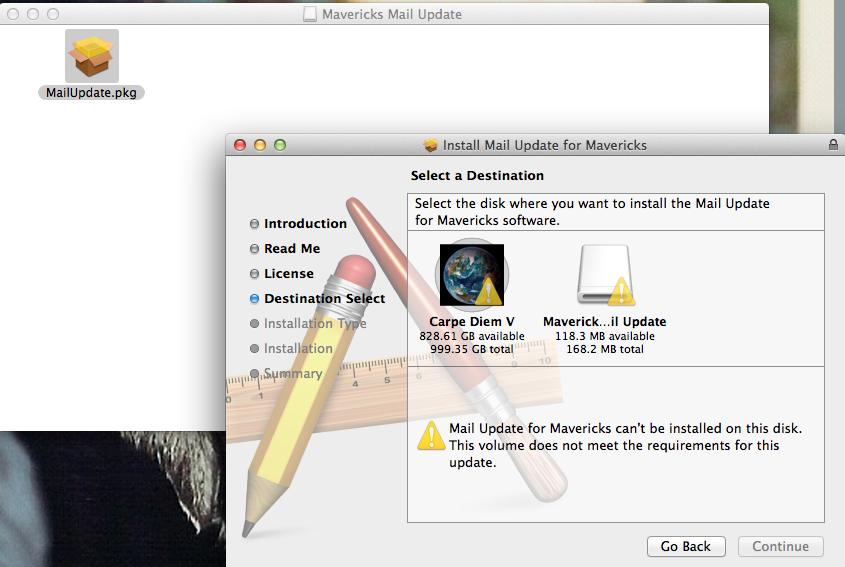Zoom the installer with green button
Screen dimensions: 845x567
coord(280,145)
